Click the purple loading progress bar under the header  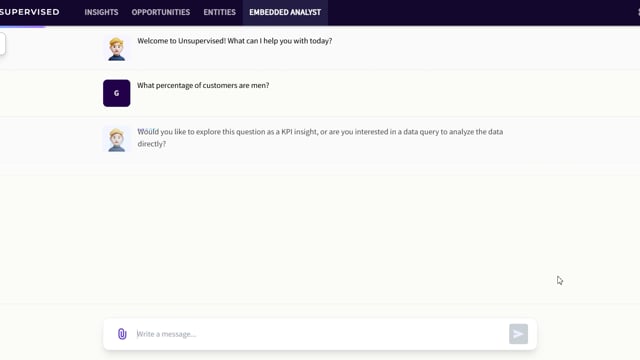point(22,27)
